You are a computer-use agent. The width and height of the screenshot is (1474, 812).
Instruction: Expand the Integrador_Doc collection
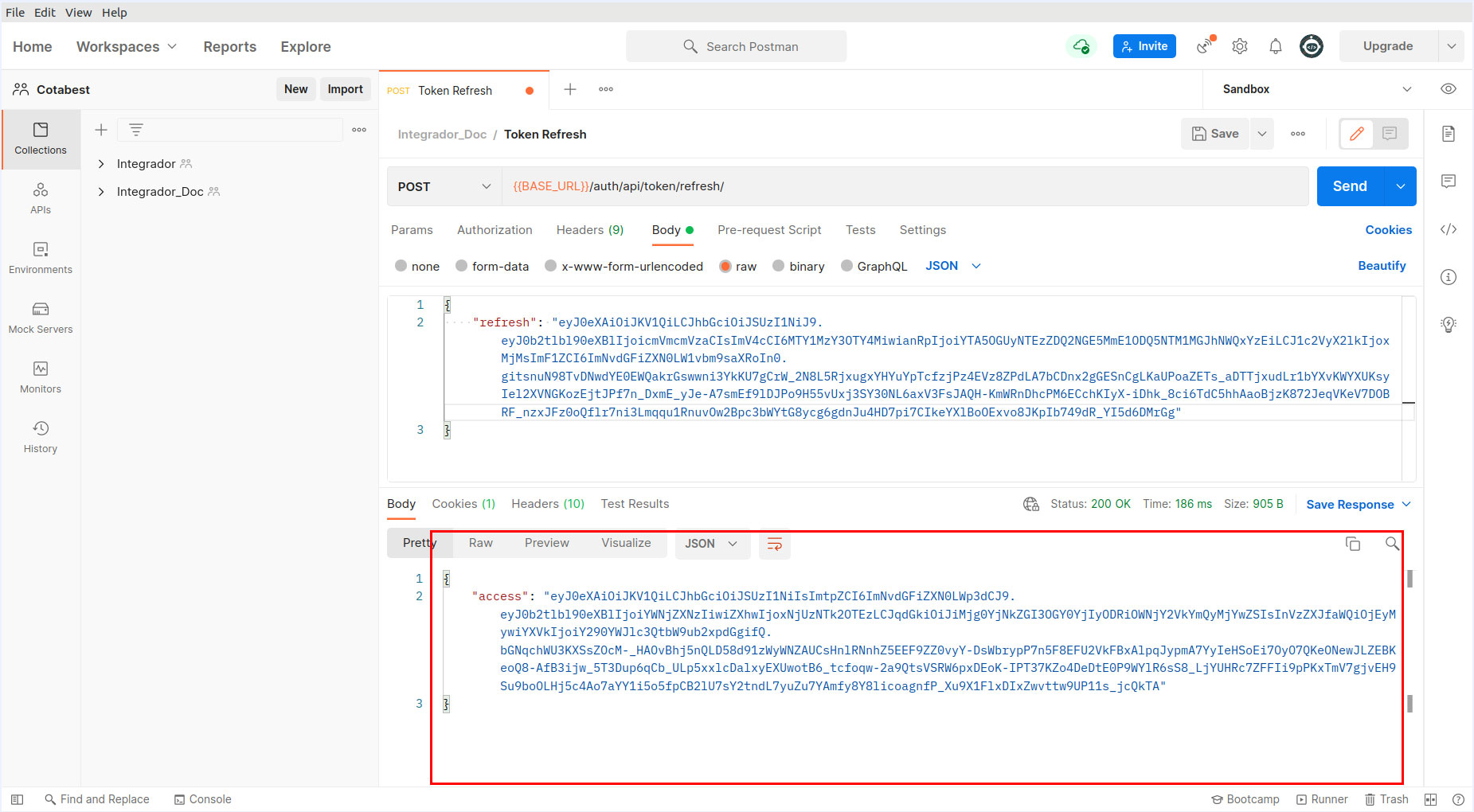pyautogui.click(x=101, y=192)
